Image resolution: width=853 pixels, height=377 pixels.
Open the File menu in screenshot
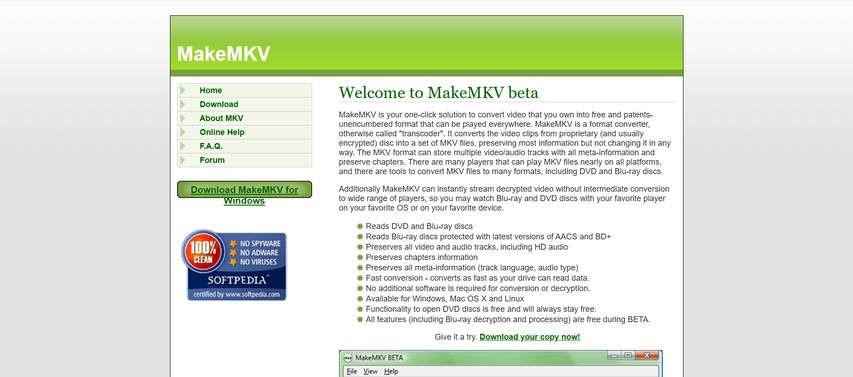tap(352, 372)
